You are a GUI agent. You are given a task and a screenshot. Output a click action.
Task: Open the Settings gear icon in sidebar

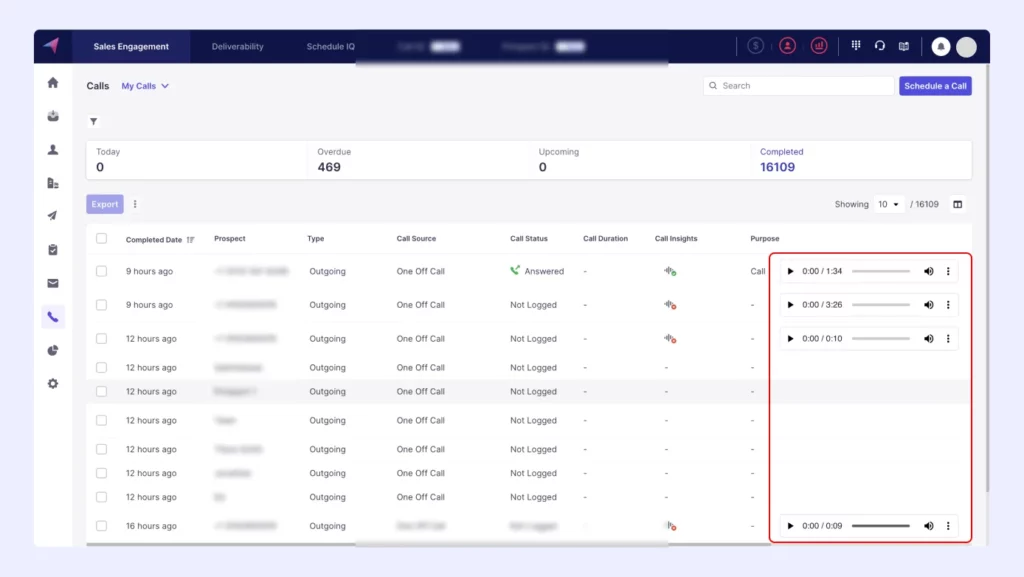point(53,384)
